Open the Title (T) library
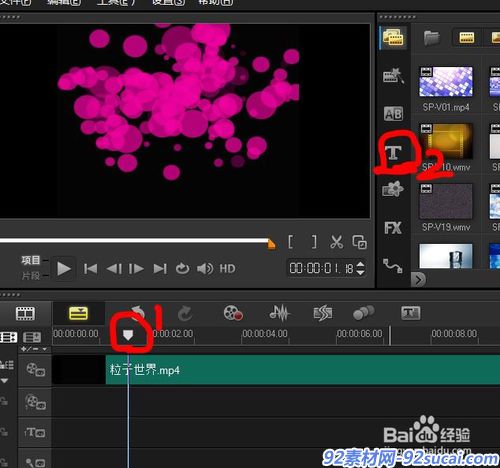This screenshot has width=500, height=468. point(393,153)
